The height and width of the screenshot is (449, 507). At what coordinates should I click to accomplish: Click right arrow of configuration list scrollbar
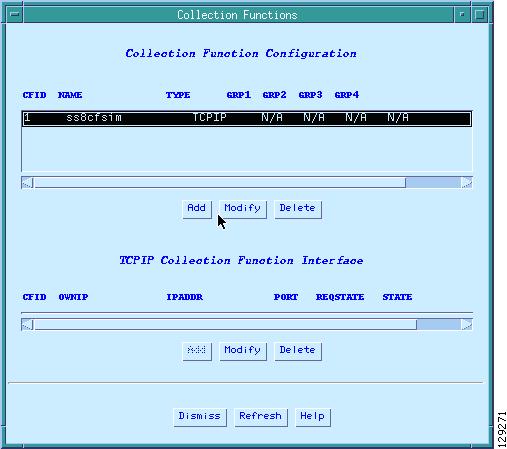pyautogui.click(x=467, y=183)
